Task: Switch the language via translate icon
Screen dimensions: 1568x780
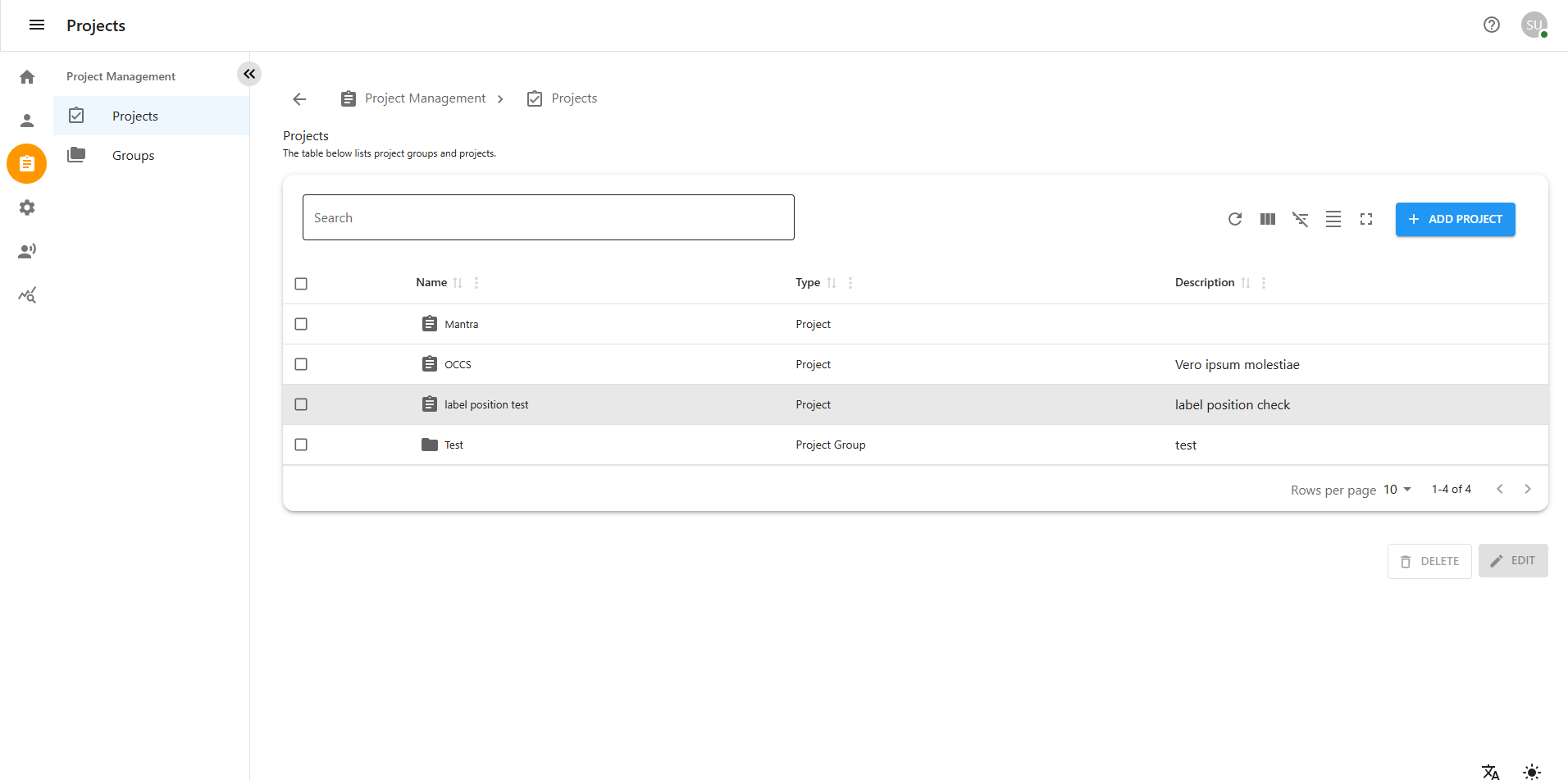Action: (x=1490, y=771)
